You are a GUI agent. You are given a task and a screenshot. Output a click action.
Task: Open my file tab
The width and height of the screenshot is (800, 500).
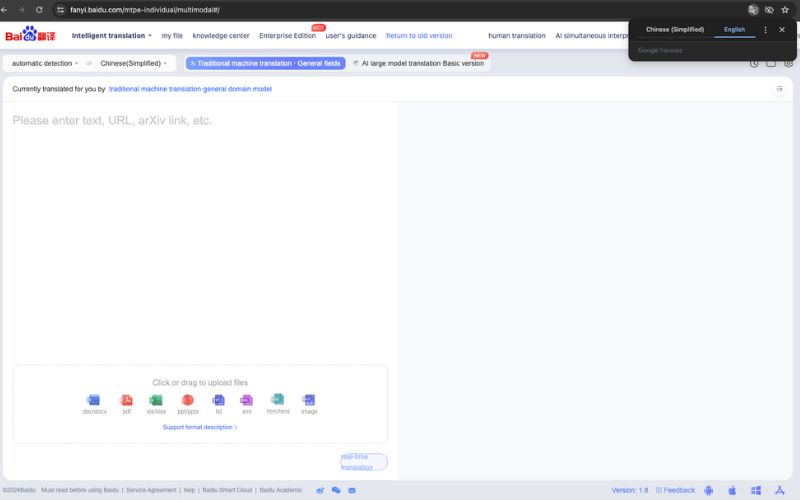172,36
